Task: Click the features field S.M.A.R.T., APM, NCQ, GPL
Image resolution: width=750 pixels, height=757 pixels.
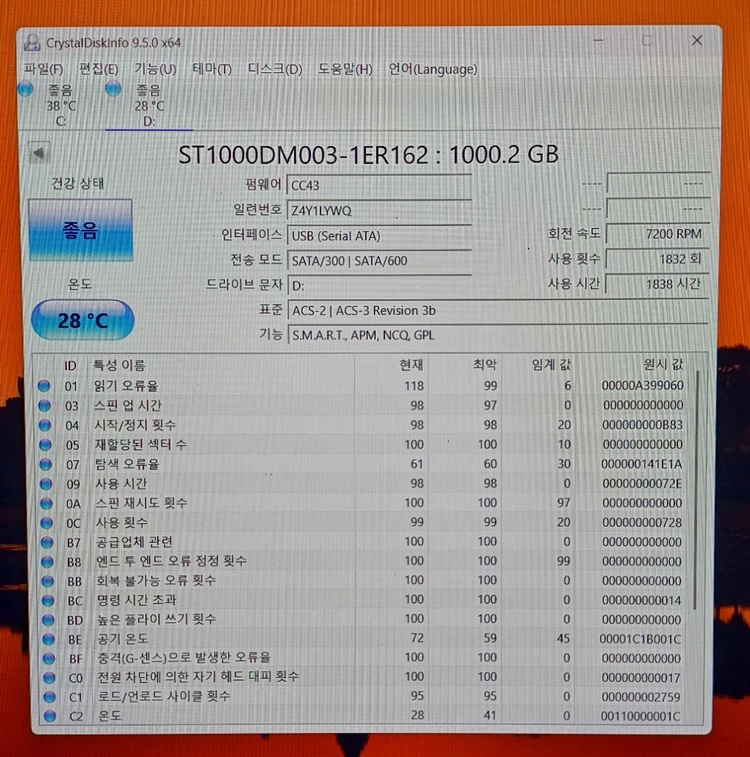Action: 498,335
